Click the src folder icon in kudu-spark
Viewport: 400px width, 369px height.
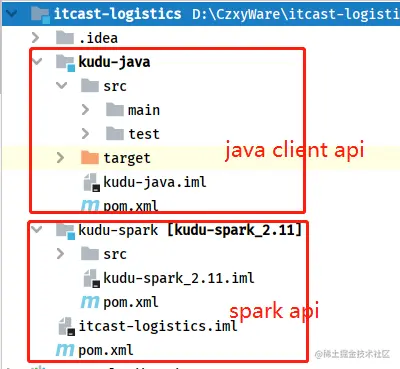pos(90,253)
